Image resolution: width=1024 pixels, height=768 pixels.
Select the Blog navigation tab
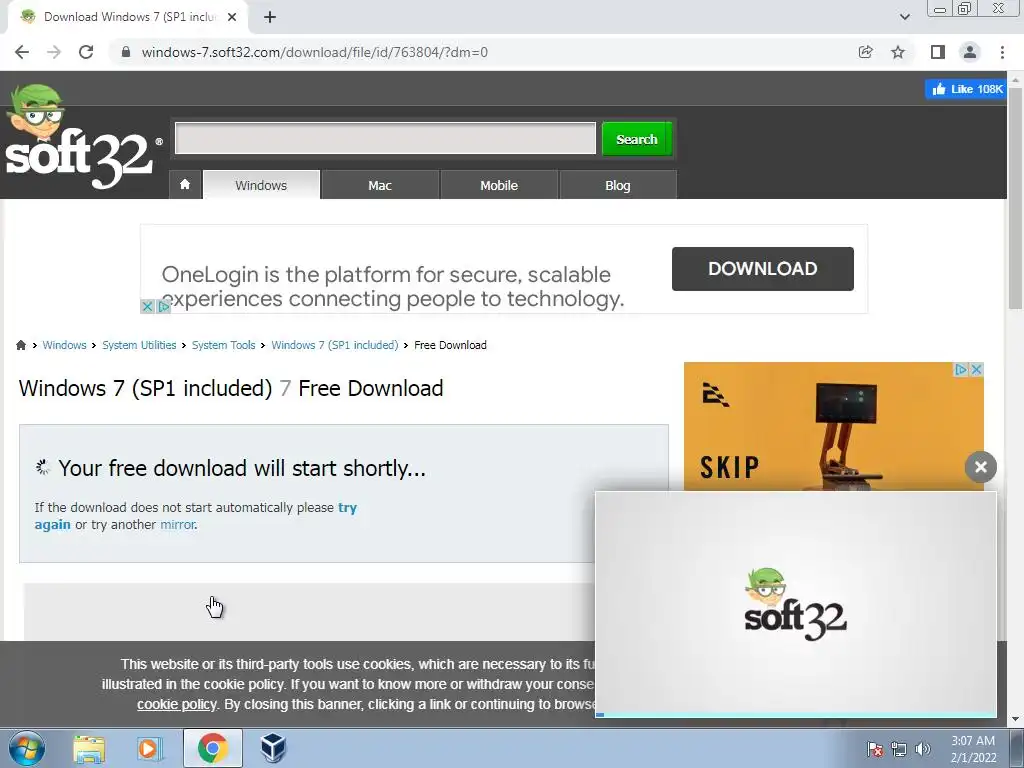click(x=618, y=185)
